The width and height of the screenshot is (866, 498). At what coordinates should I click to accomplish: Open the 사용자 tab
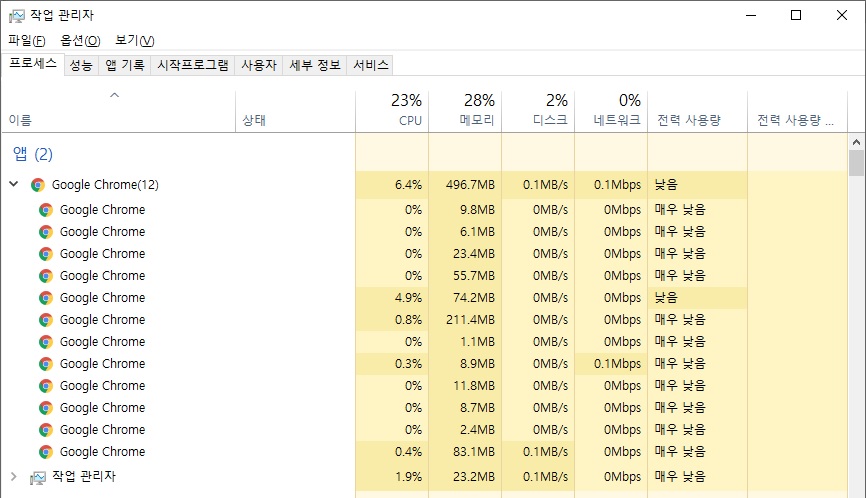click(x=258, y=65)
